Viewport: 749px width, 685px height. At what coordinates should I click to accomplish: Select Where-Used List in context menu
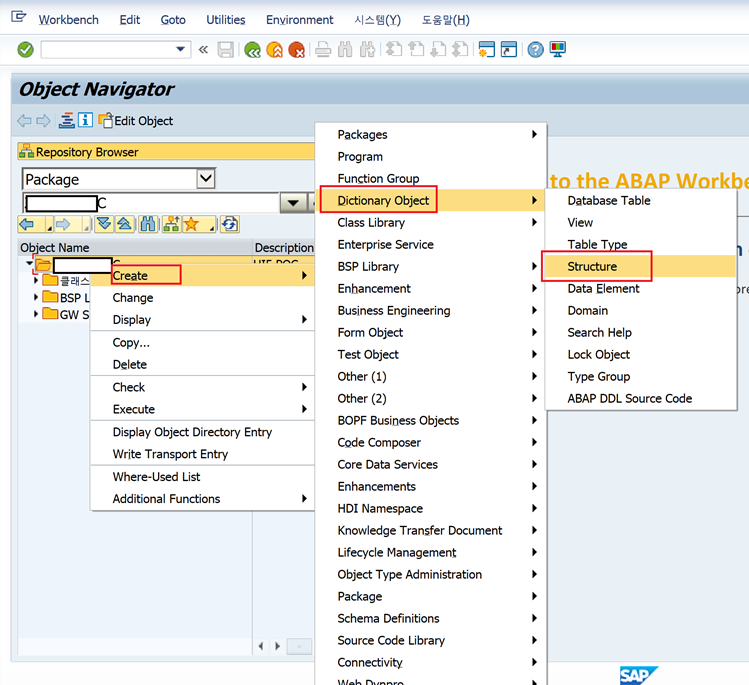click(202, 476)
